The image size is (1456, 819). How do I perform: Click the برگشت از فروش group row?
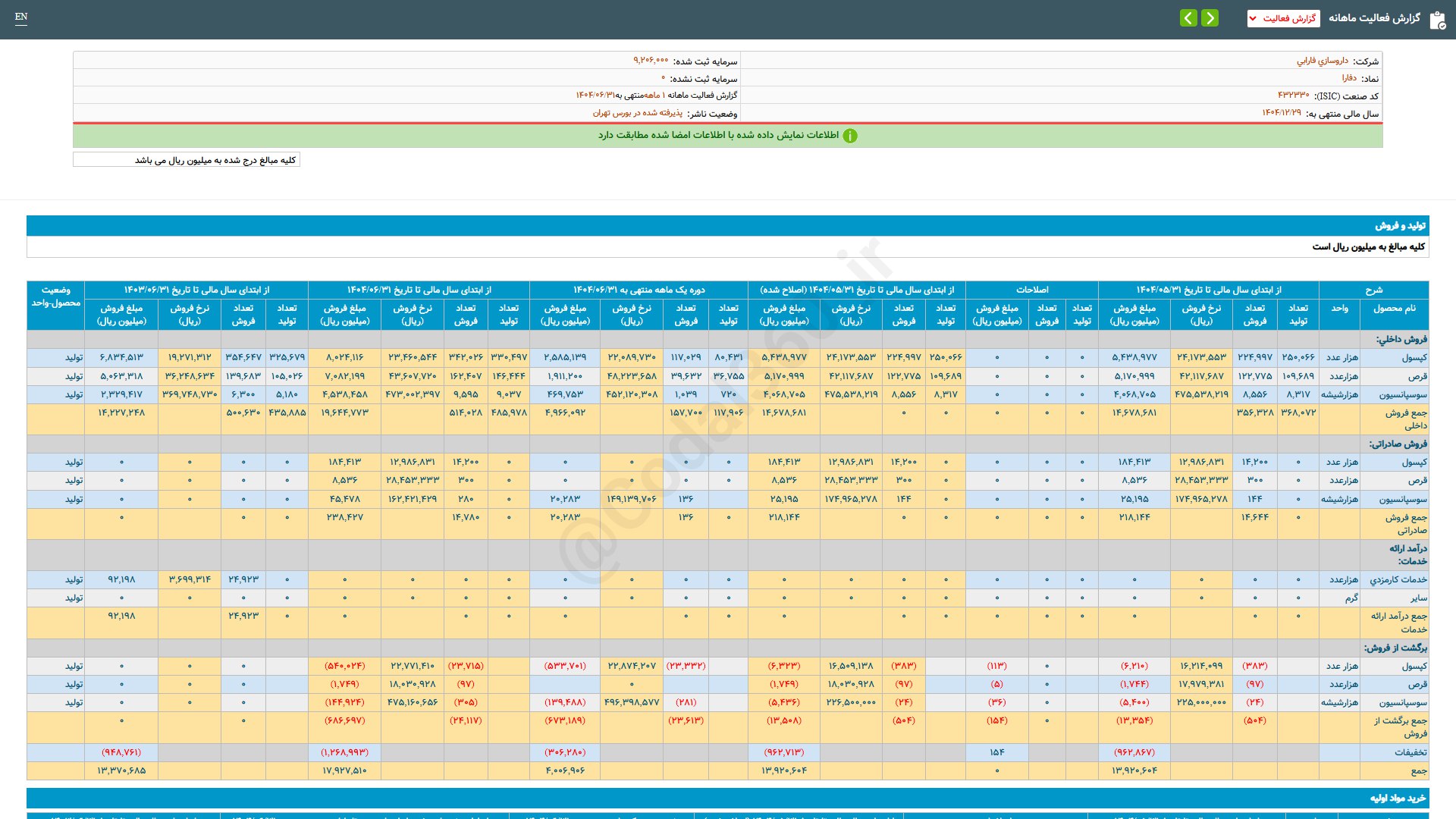tap(1395, 648)
